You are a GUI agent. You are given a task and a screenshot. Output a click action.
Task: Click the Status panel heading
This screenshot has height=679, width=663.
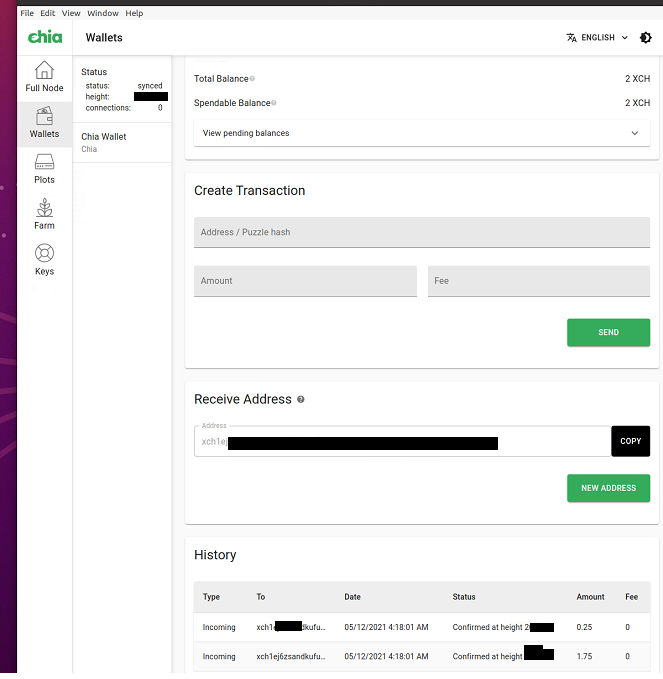pyautogui.click(x=94, y=72)
